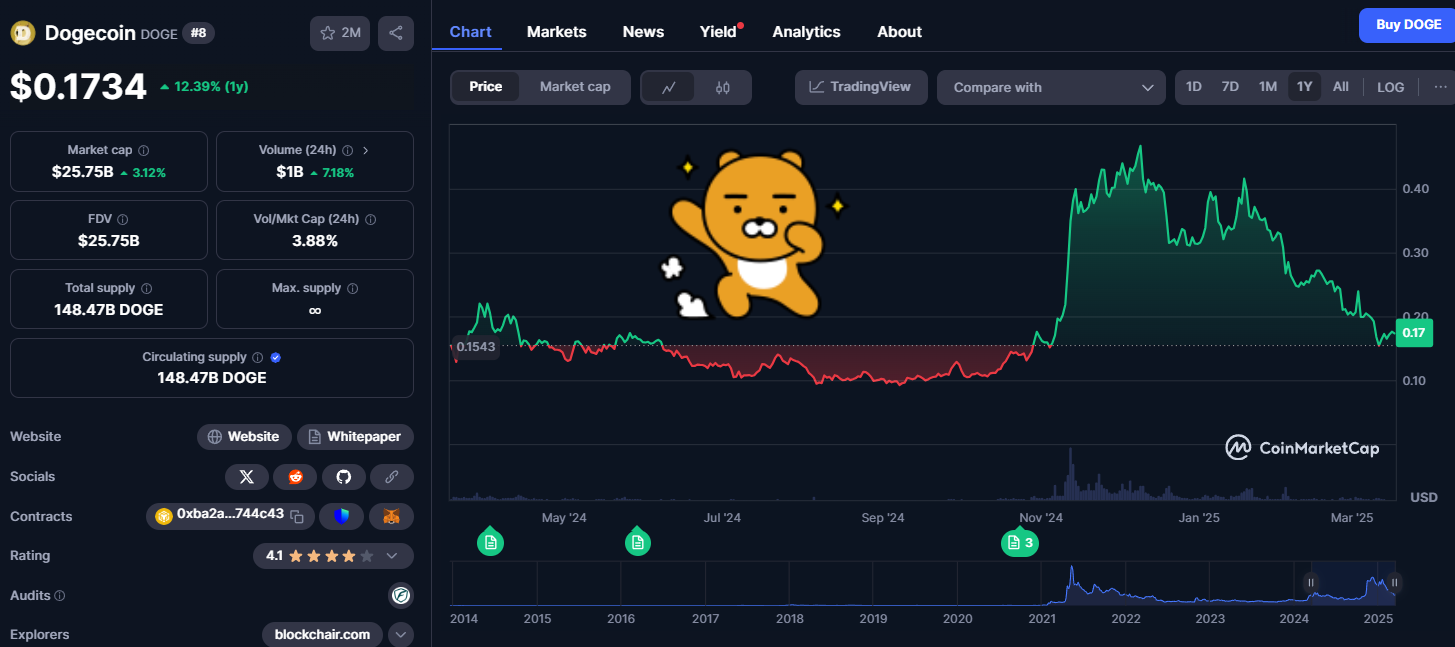Click the 0.1543 baseline label
Screen dimensions: 1455x647
click(x=475, y=346)
